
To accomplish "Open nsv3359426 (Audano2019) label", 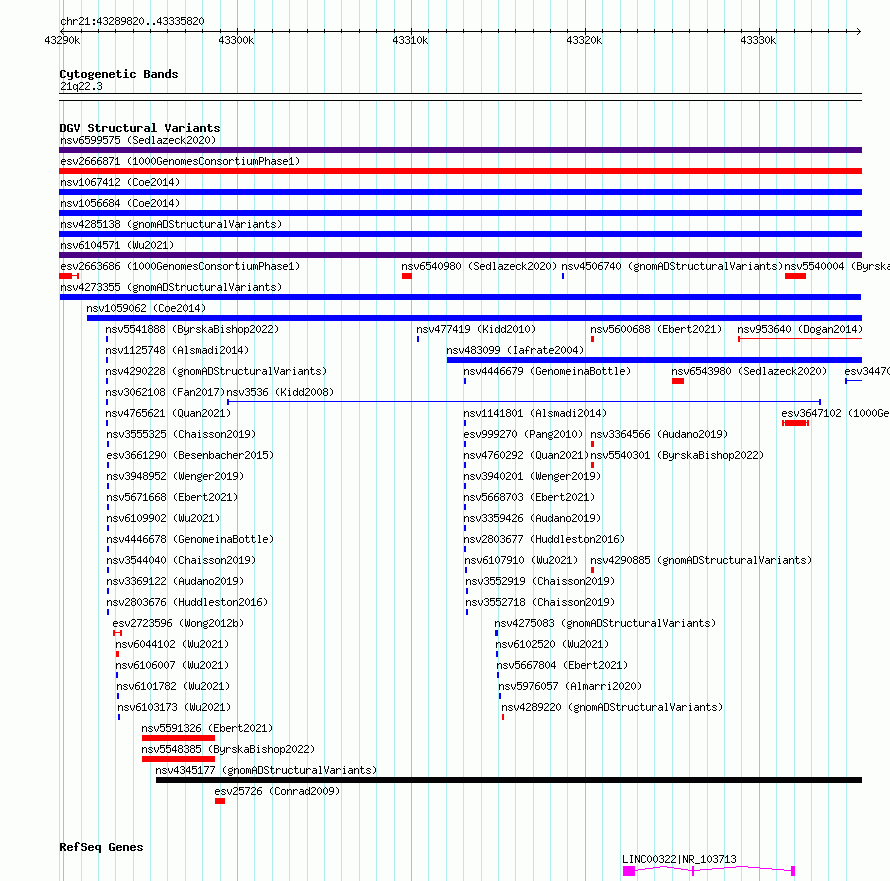I will [532, 518].
